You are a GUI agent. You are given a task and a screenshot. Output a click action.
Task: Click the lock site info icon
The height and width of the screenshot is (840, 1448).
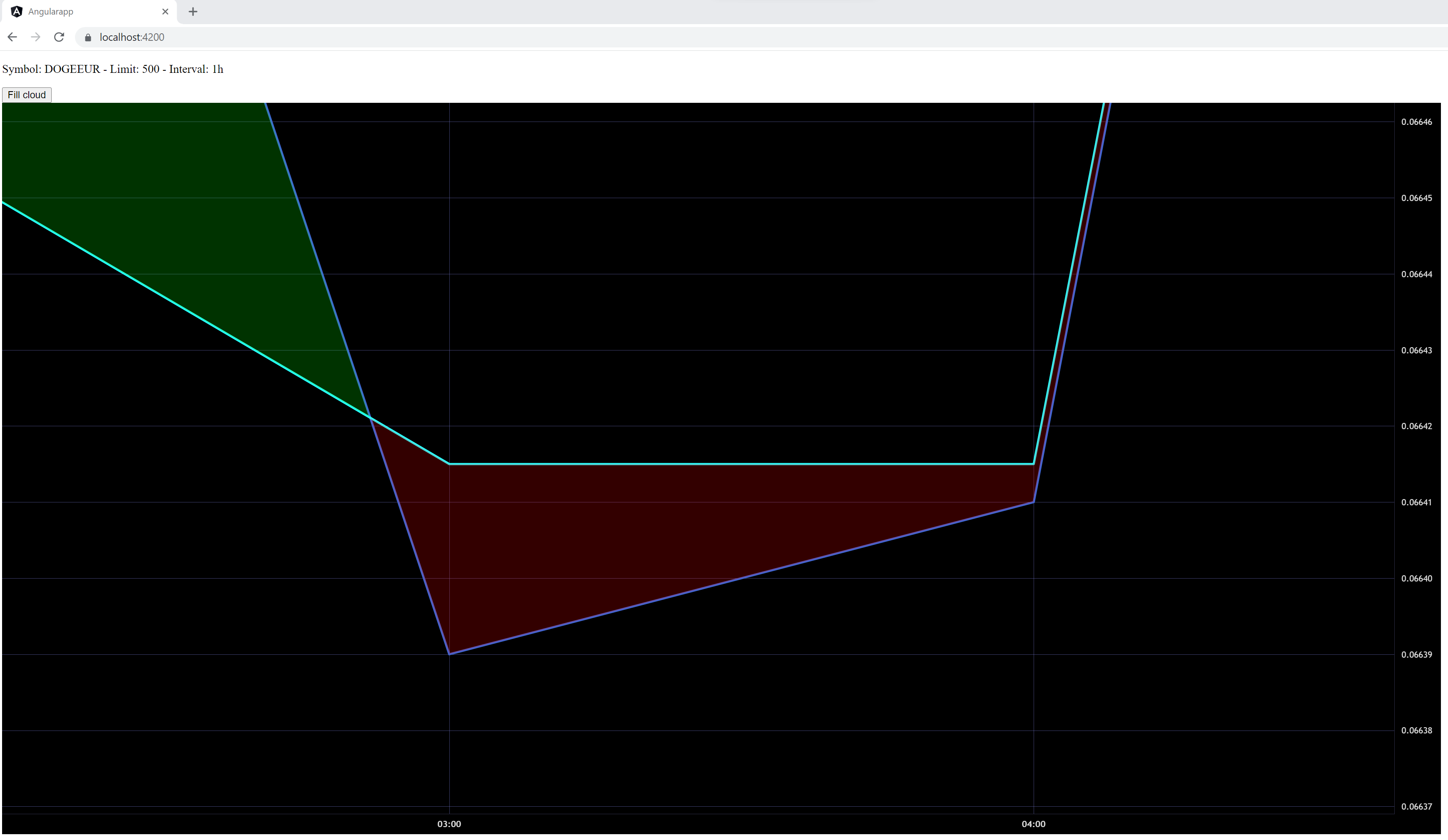[x=88, y=37]
